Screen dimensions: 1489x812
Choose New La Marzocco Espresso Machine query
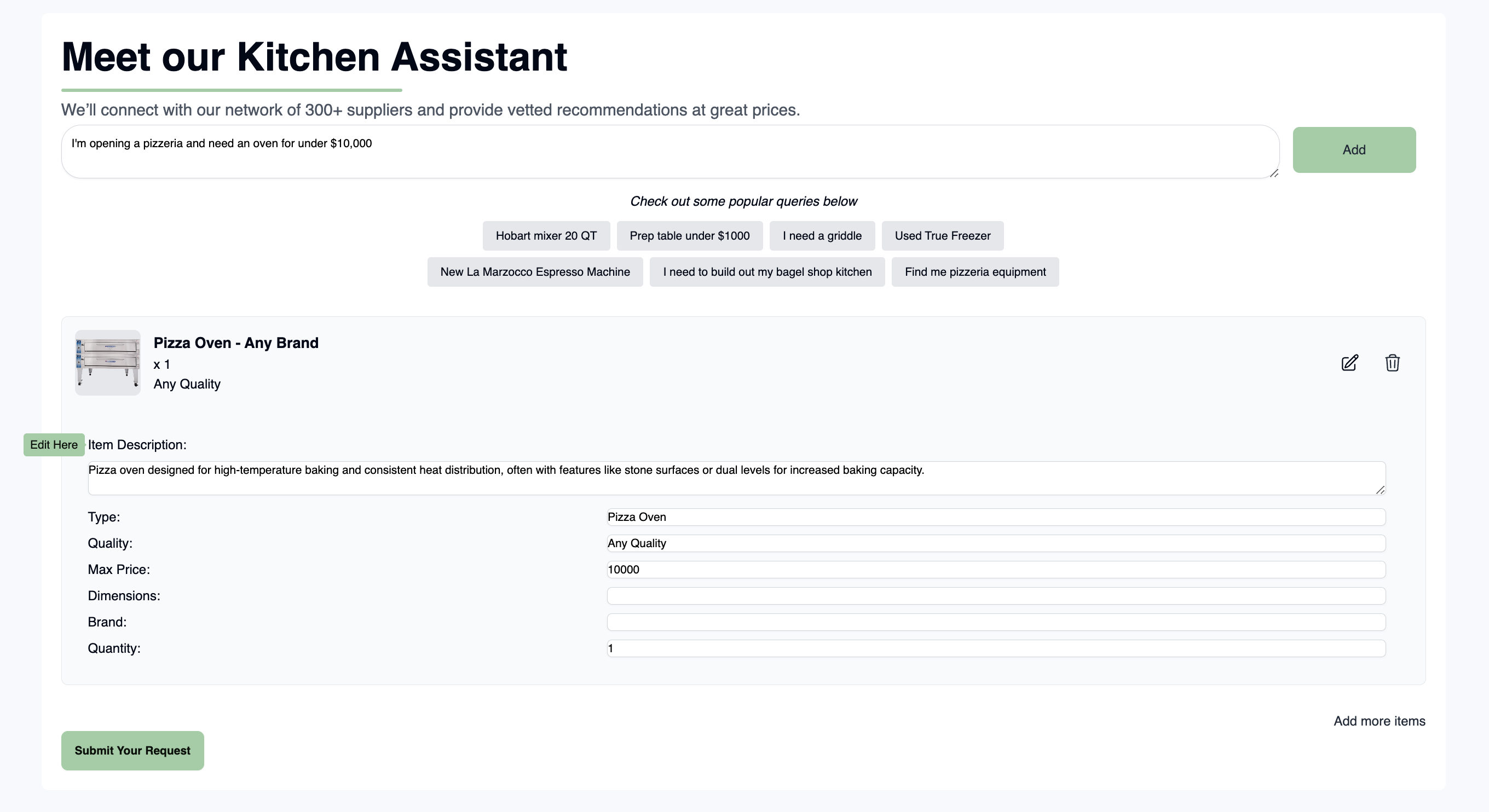pyautogui.click(x=535, y=271)
